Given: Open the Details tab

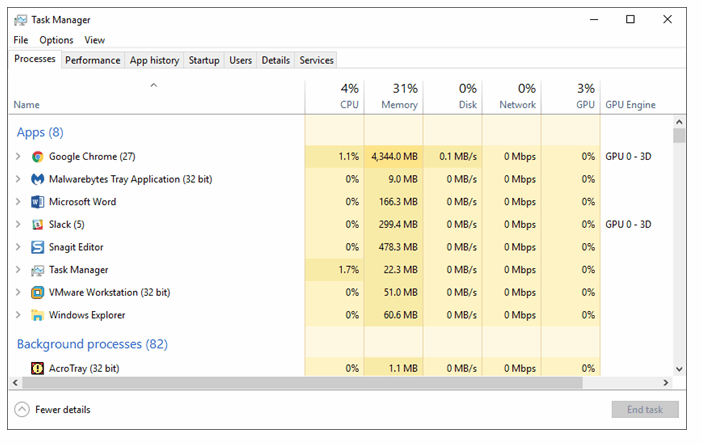Looking at the screenshot, I should tap(275, 60).
